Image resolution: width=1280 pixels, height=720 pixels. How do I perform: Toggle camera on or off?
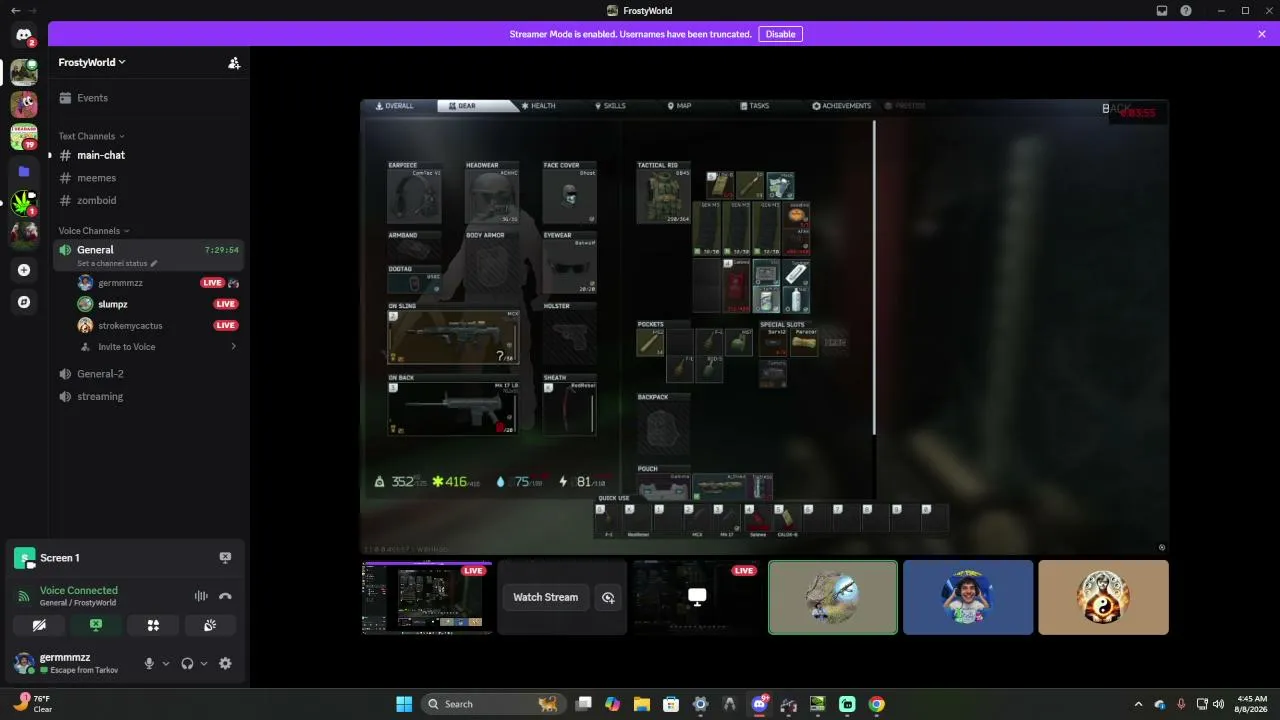39,625
